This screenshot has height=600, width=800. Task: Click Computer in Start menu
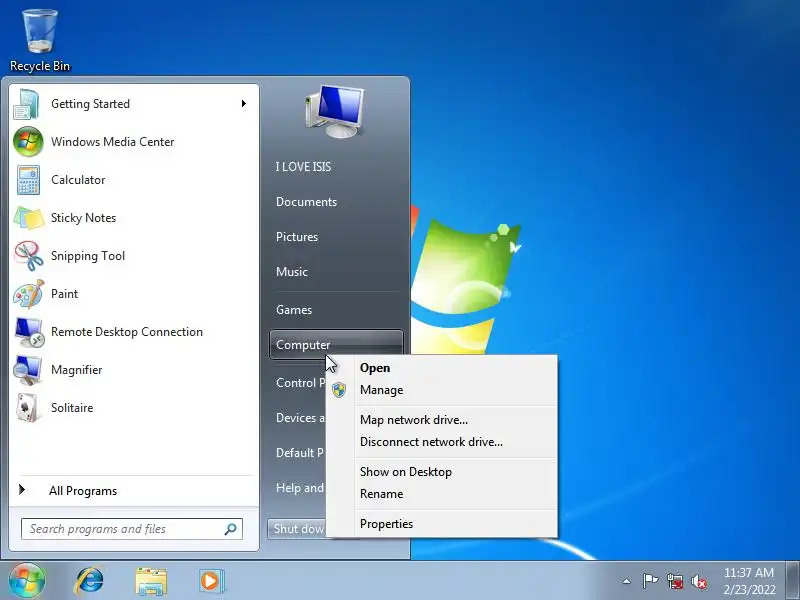point(336,345)
